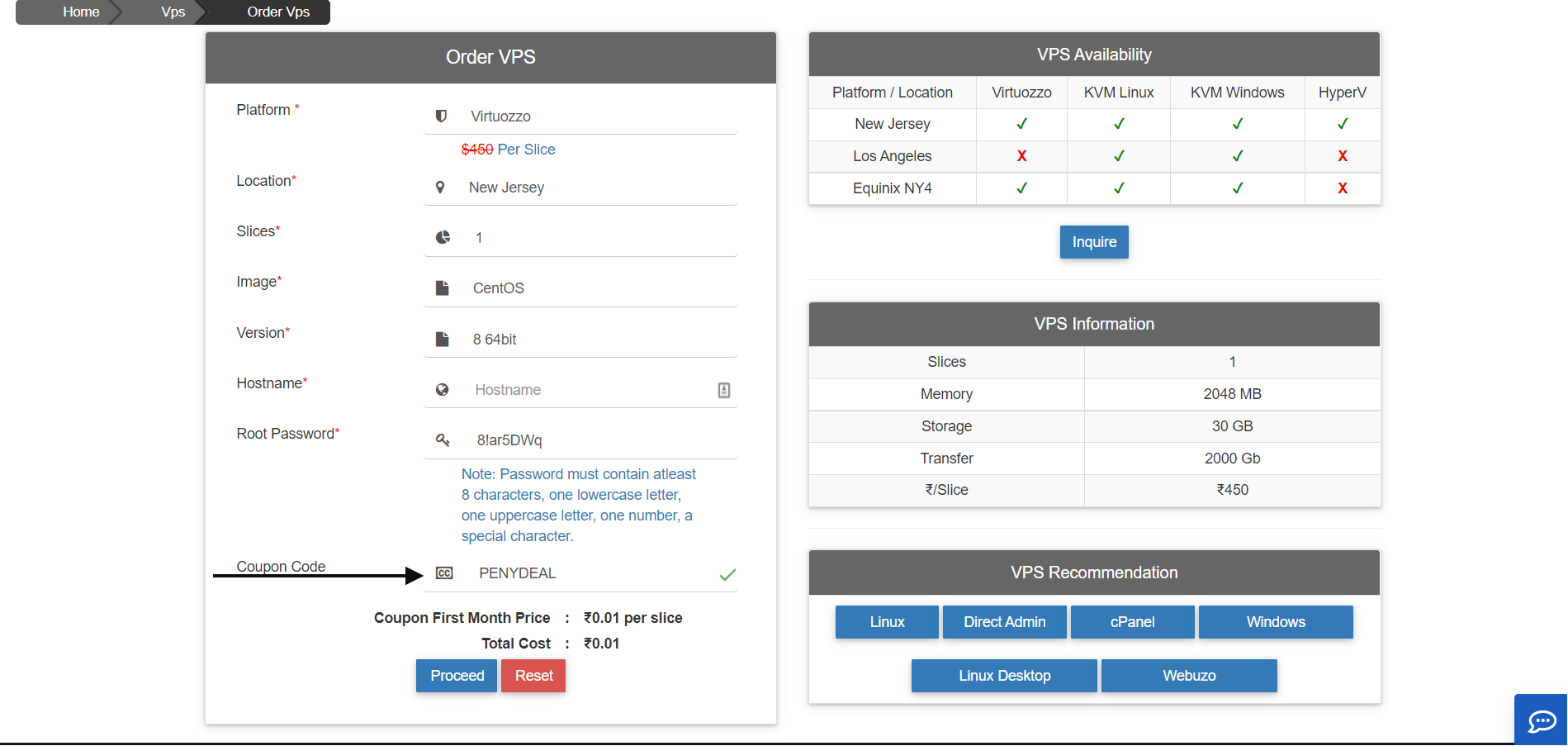The image size is (1568, 746).
Task: Click the 'VPS Recommendation' panel heading
Action: point(1094,573)
